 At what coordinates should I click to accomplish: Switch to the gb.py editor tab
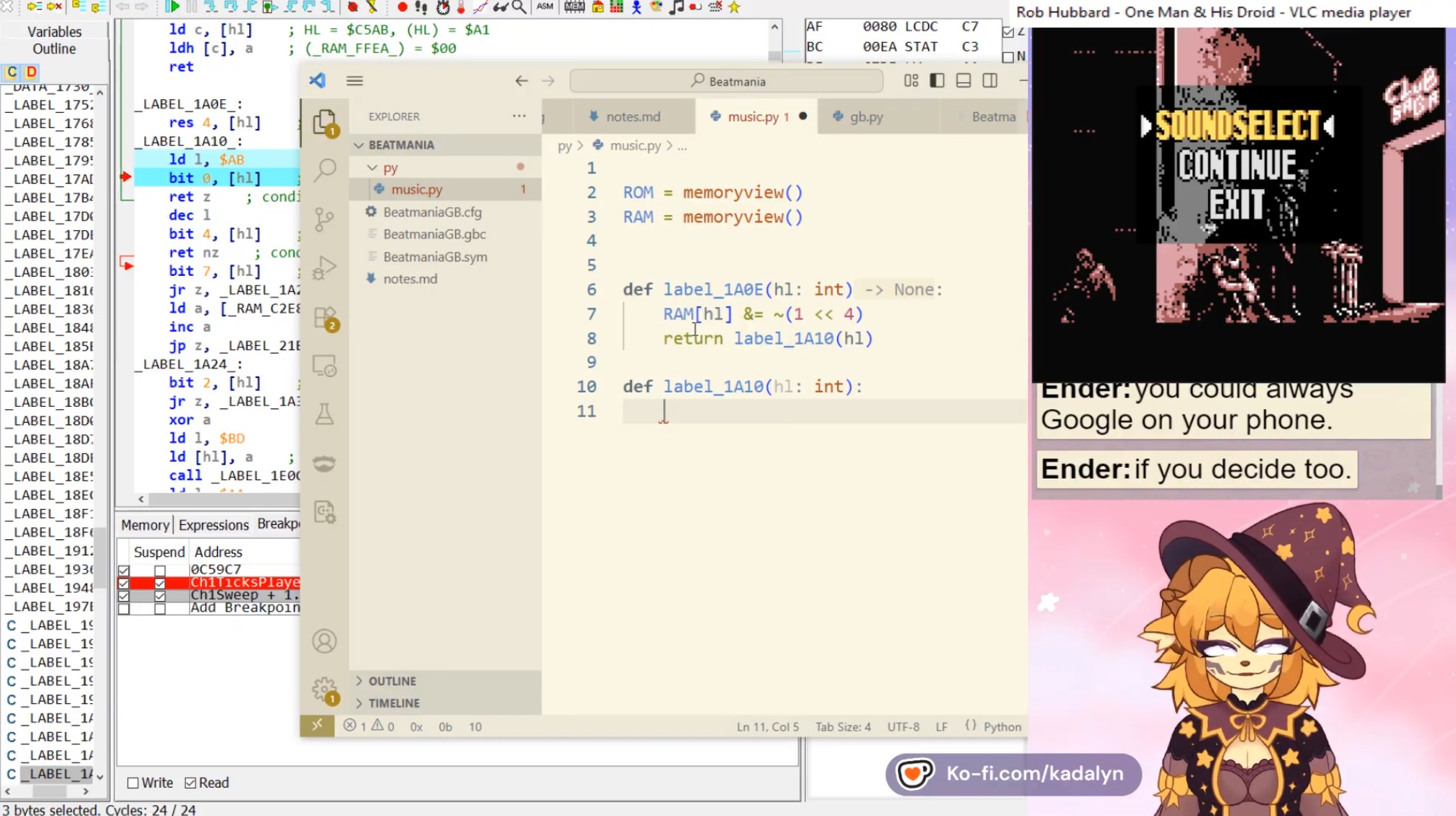click(x=865, y=117)
